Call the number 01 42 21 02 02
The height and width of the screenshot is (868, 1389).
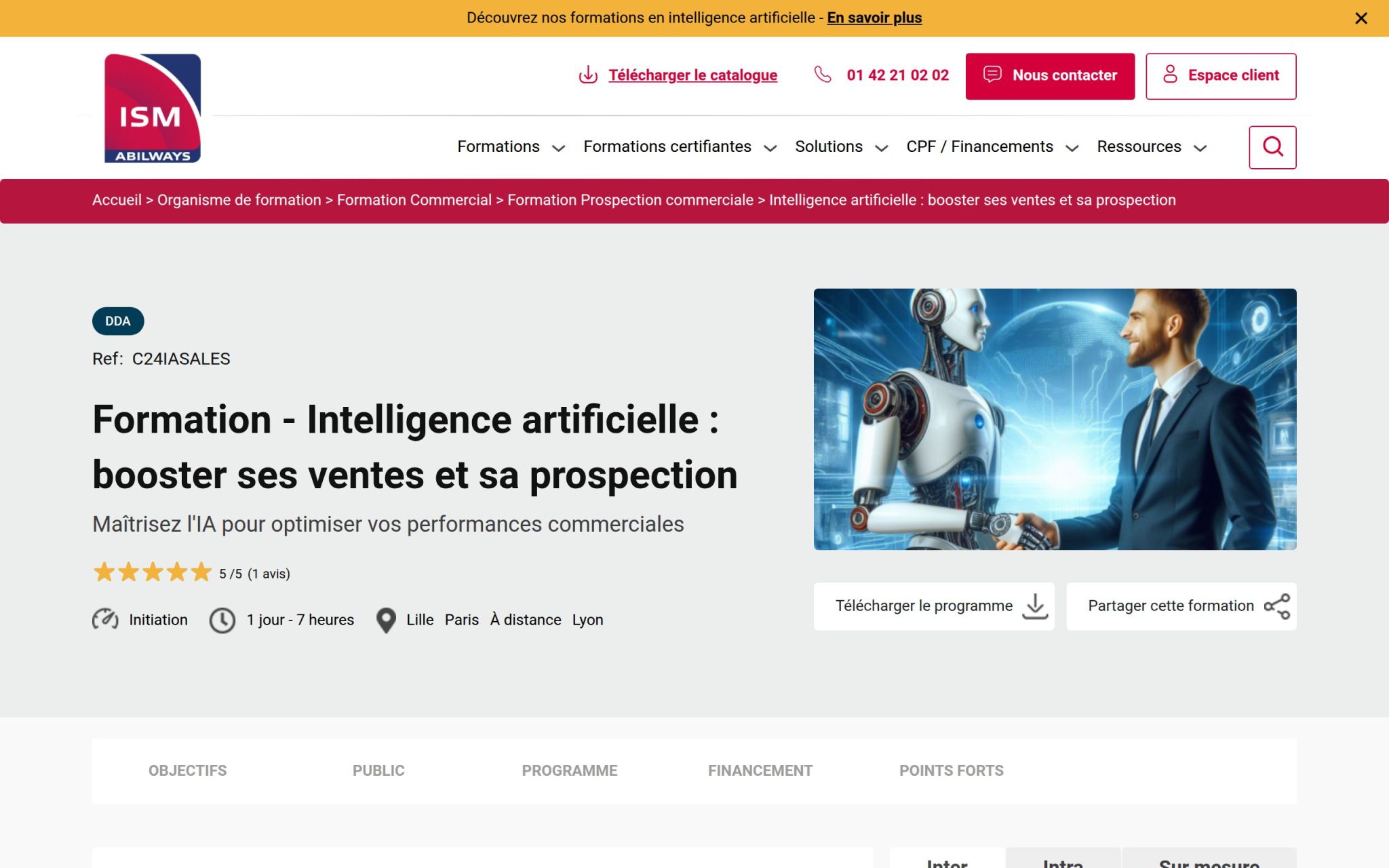897,75
